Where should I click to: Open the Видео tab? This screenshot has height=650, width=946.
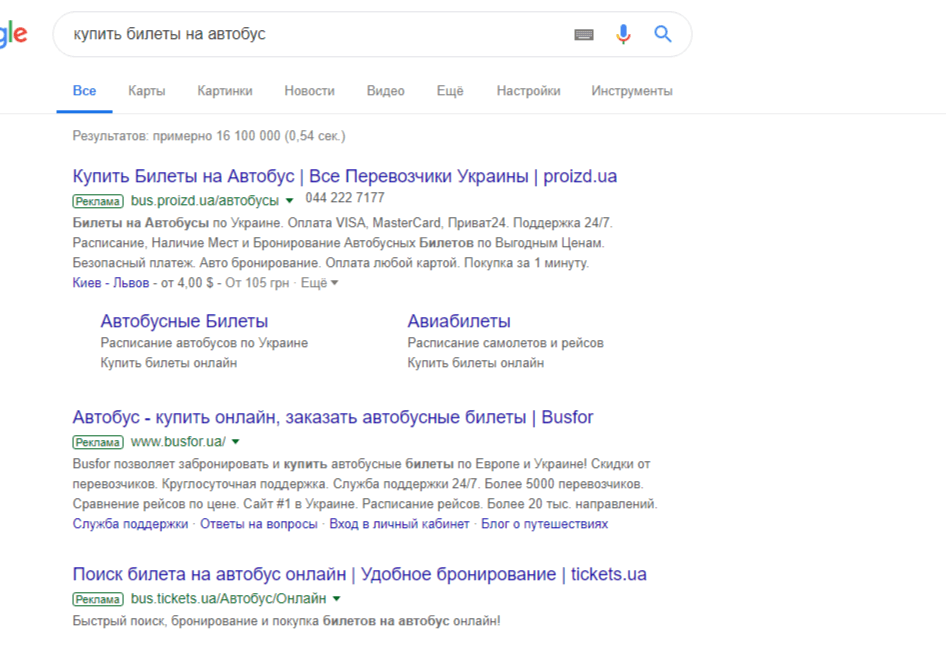[386, 91]
